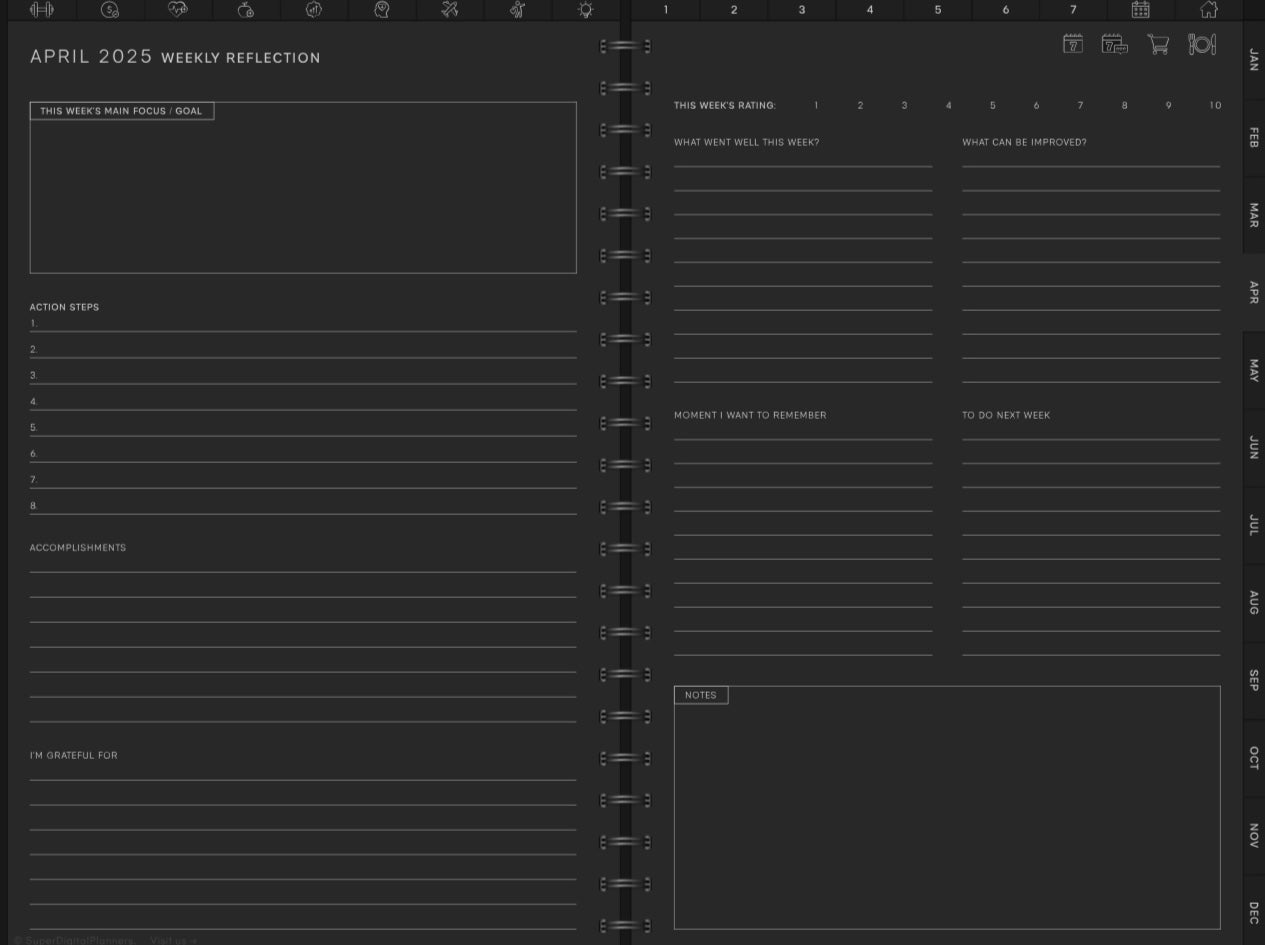Click the heartbeat health tracker icon
Image resolution: width=1265 pixels, height=945 pixels.
click(x=178, y=10)
